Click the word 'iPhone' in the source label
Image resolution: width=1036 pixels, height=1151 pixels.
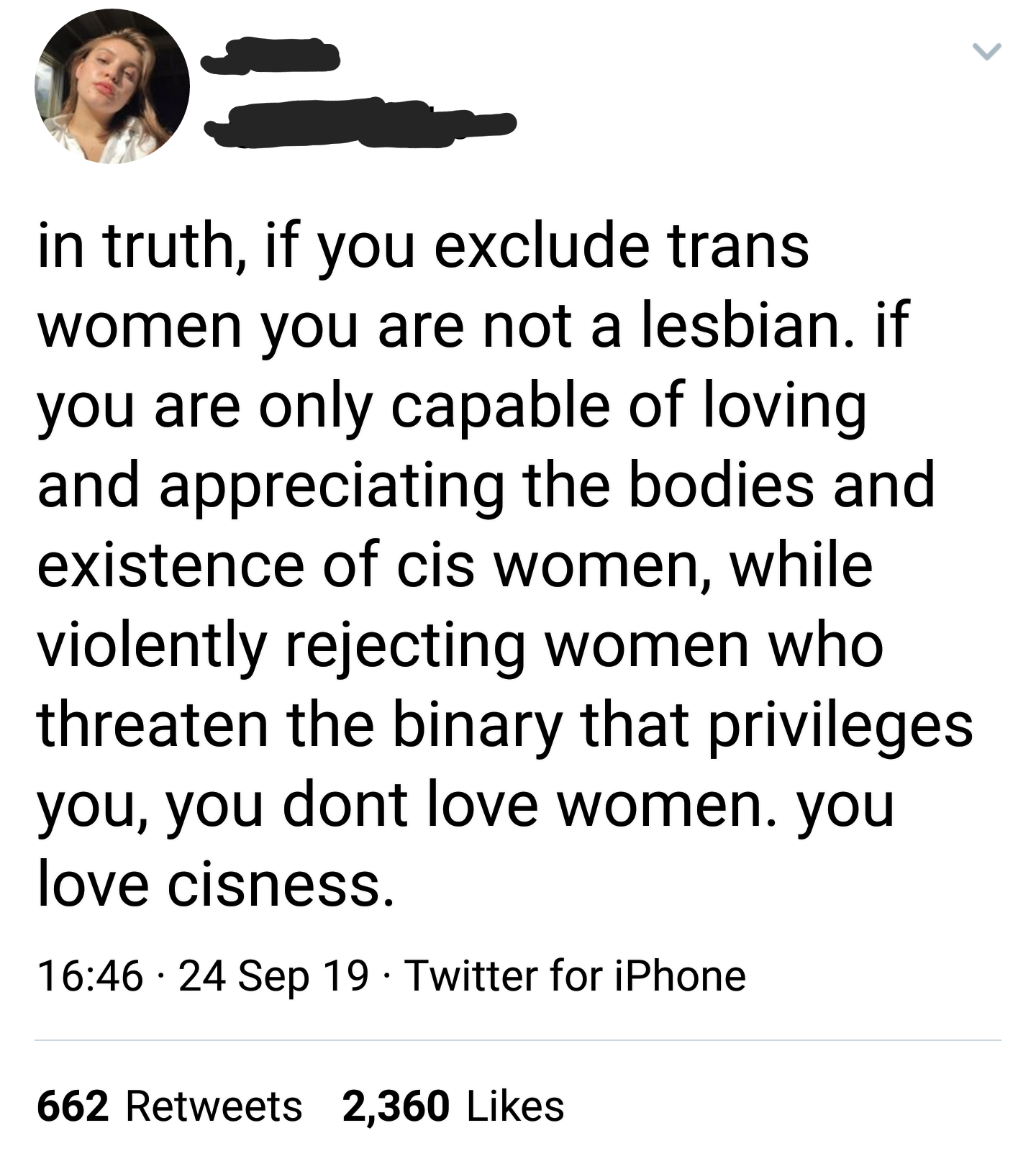tap(680, 976)
